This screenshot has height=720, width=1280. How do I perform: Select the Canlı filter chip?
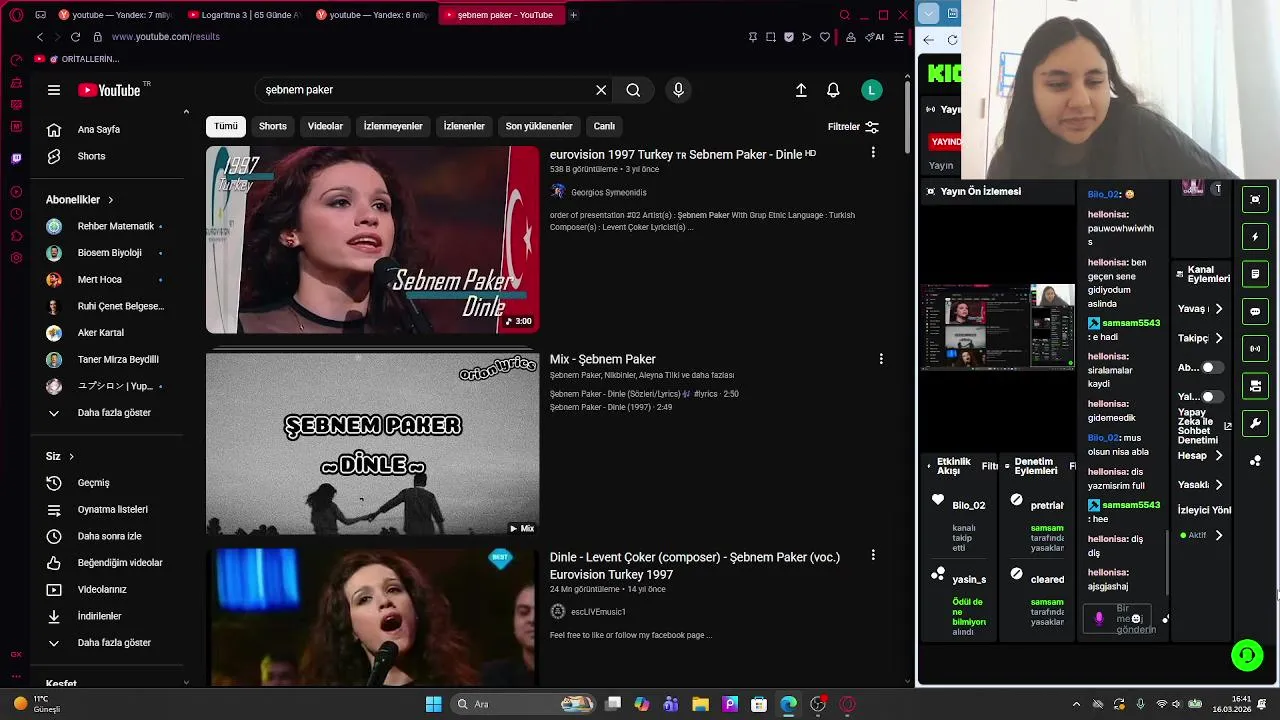pyautogui.click(x=604, y=126)
